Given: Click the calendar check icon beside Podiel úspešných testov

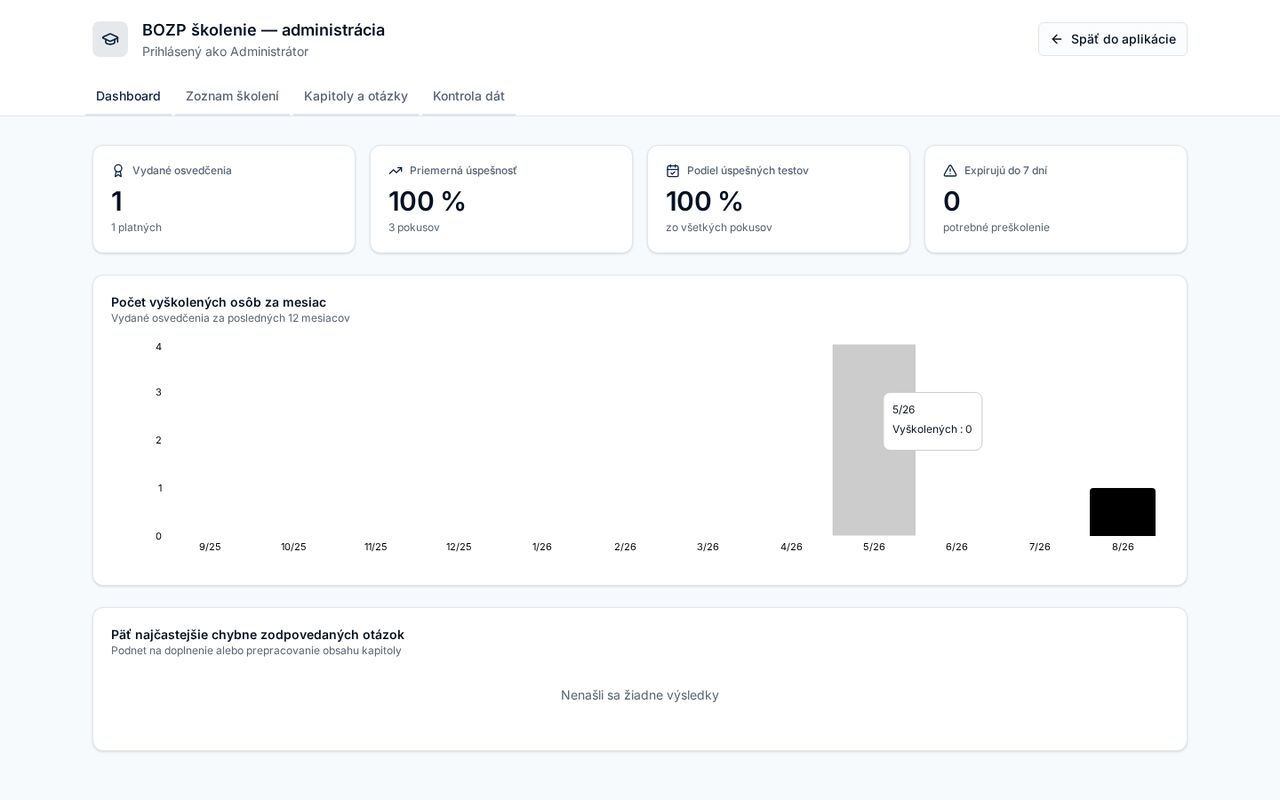Looking at the screenshot, I should pos(673,171).
